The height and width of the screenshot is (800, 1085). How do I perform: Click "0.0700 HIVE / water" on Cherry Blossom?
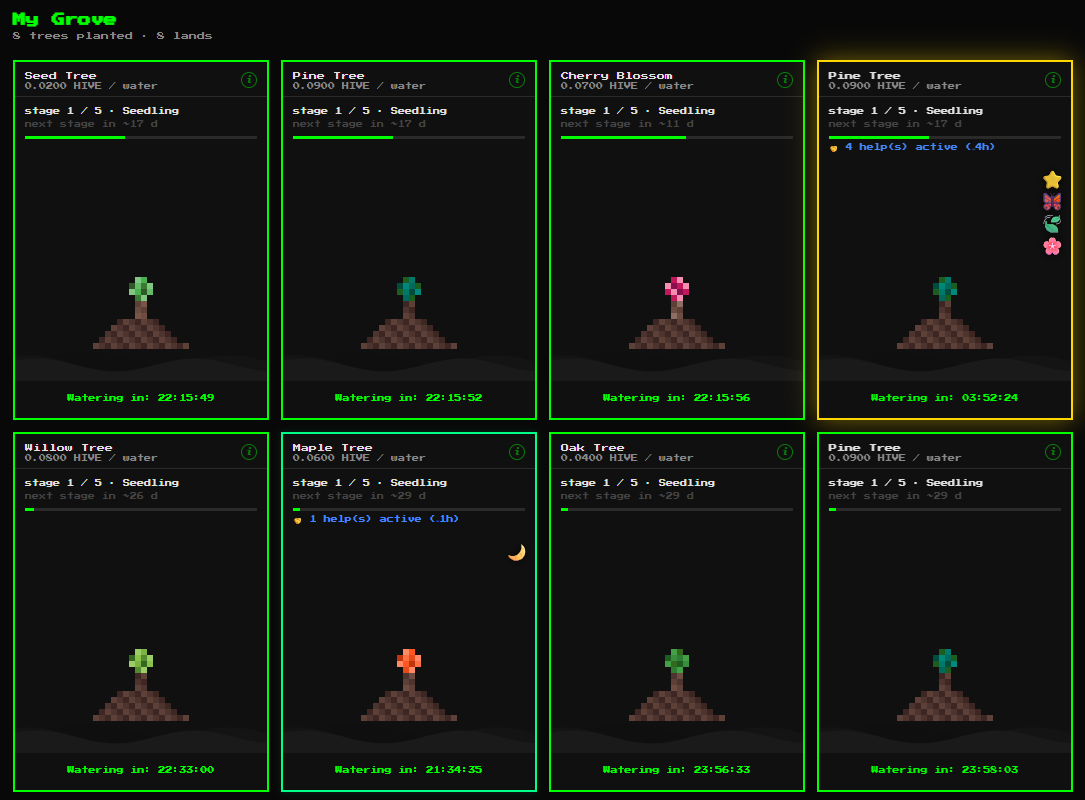[626, 86]
